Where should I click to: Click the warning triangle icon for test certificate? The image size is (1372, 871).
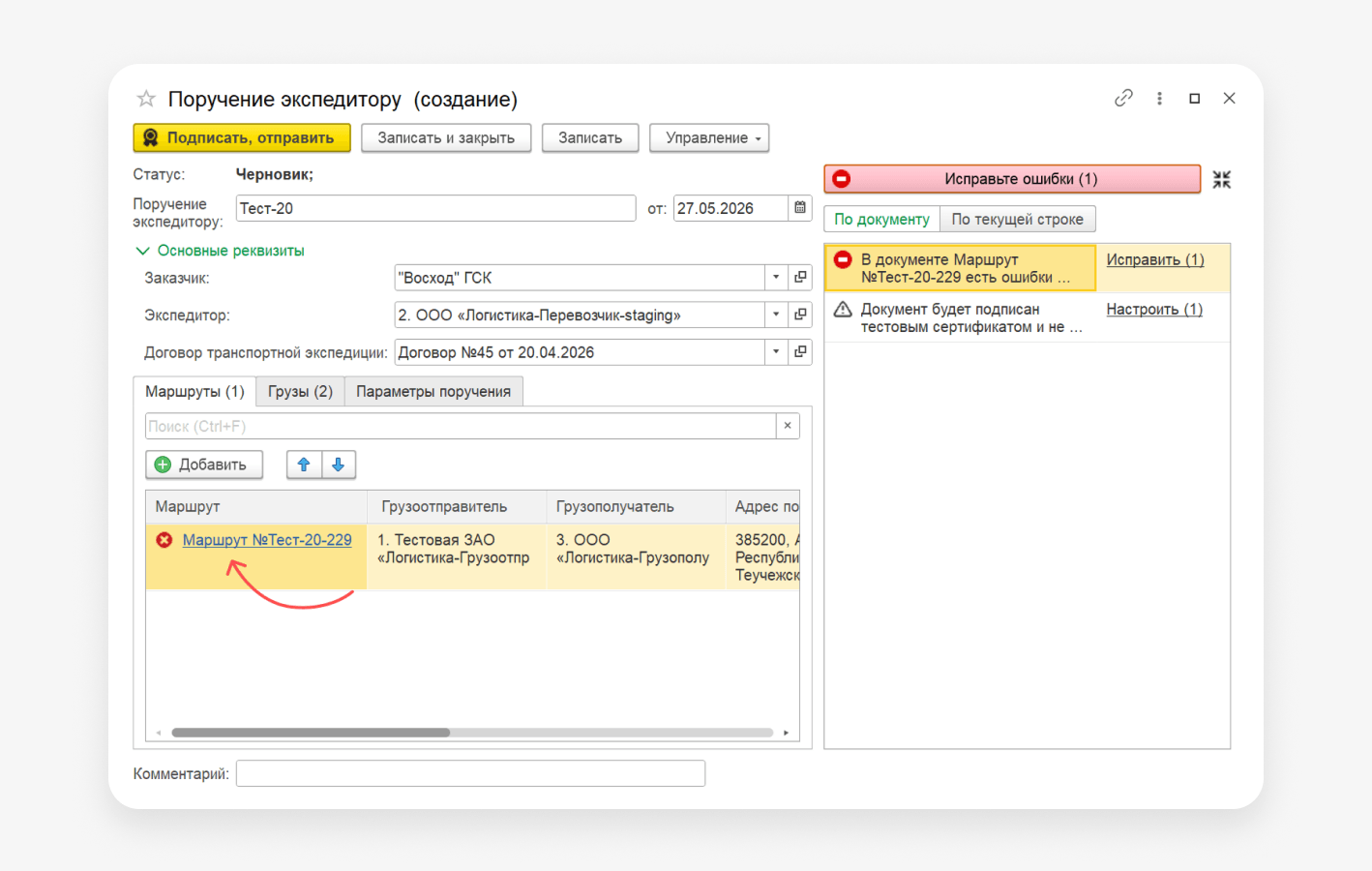843,309
